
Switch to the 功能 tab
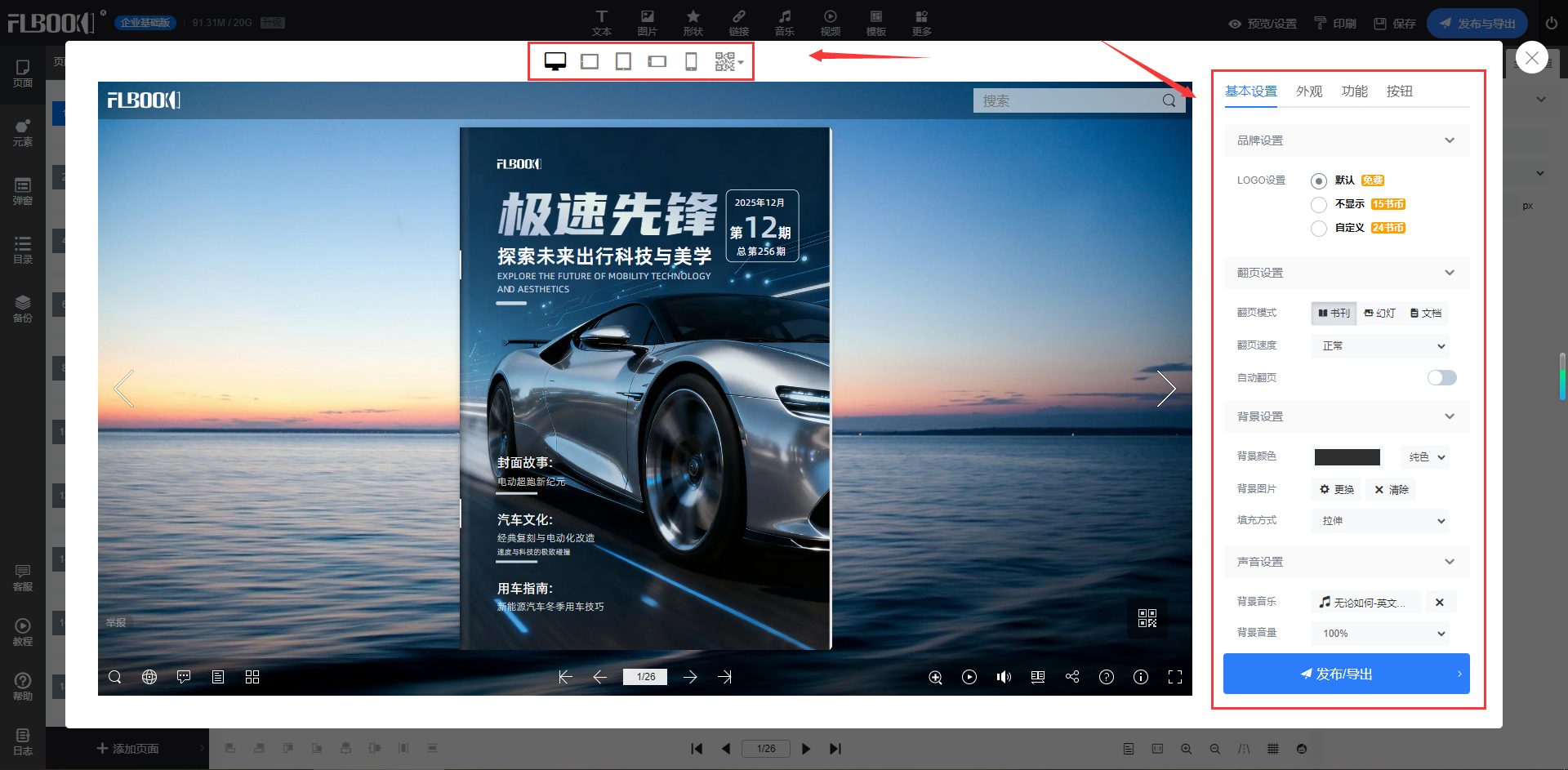1354,91
